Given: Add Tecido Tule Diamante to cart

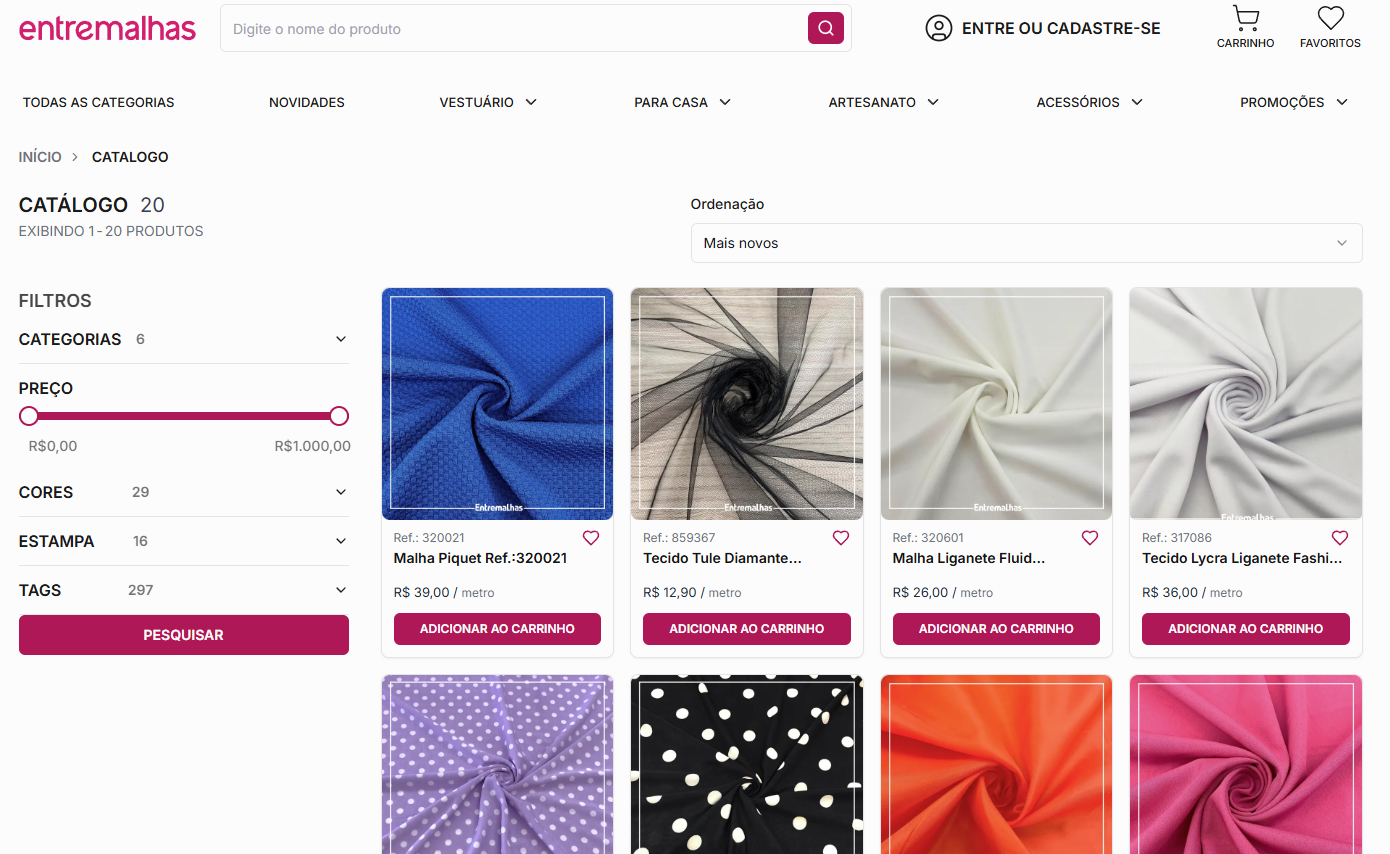Looking at the screenshot, I should [x=747, y=629].
